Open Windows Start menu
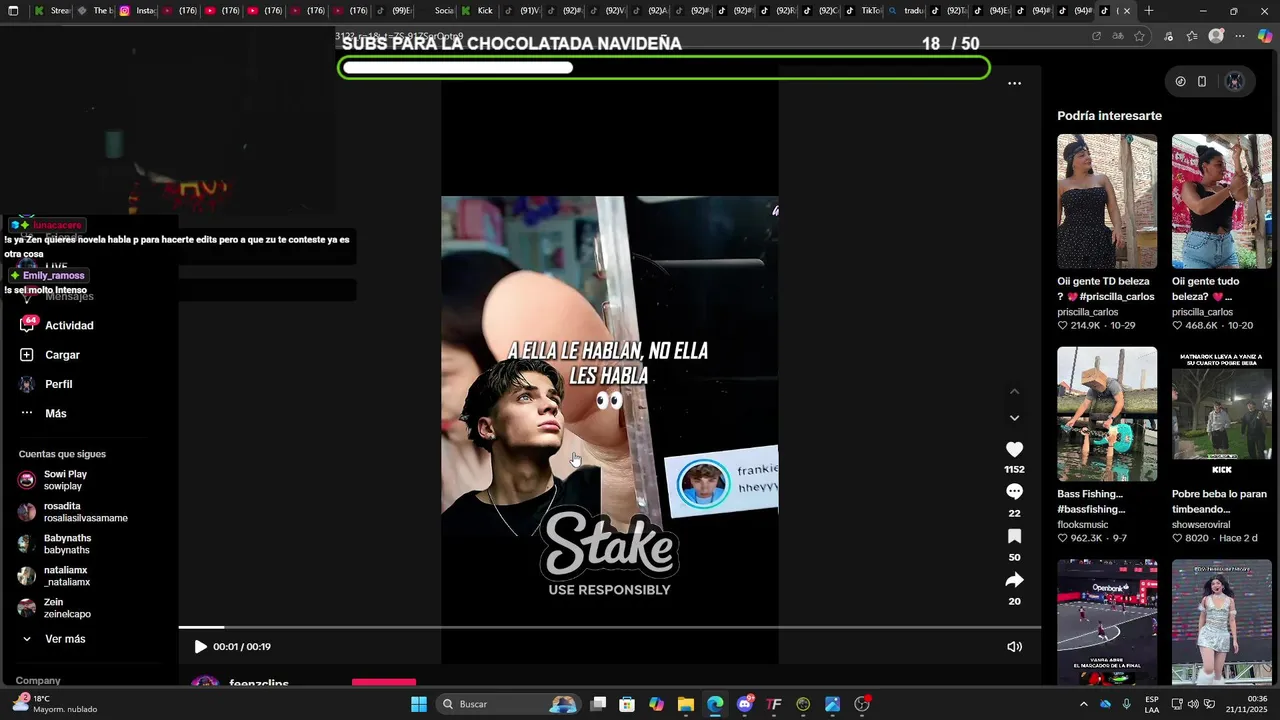 point(419,704)
